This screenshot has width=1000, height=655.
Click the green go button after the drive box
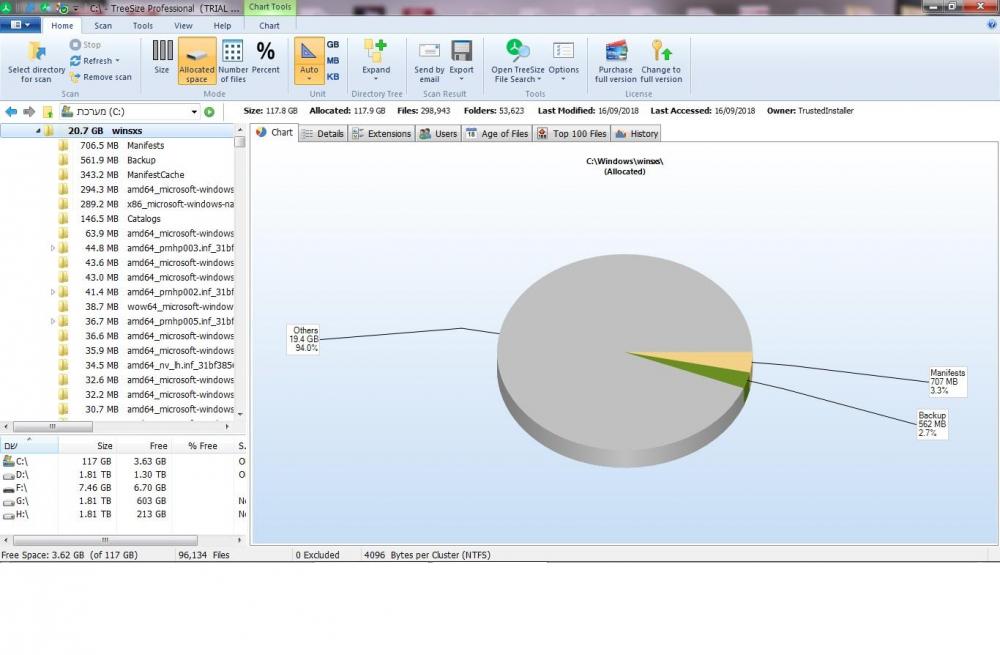coord(209,112)
